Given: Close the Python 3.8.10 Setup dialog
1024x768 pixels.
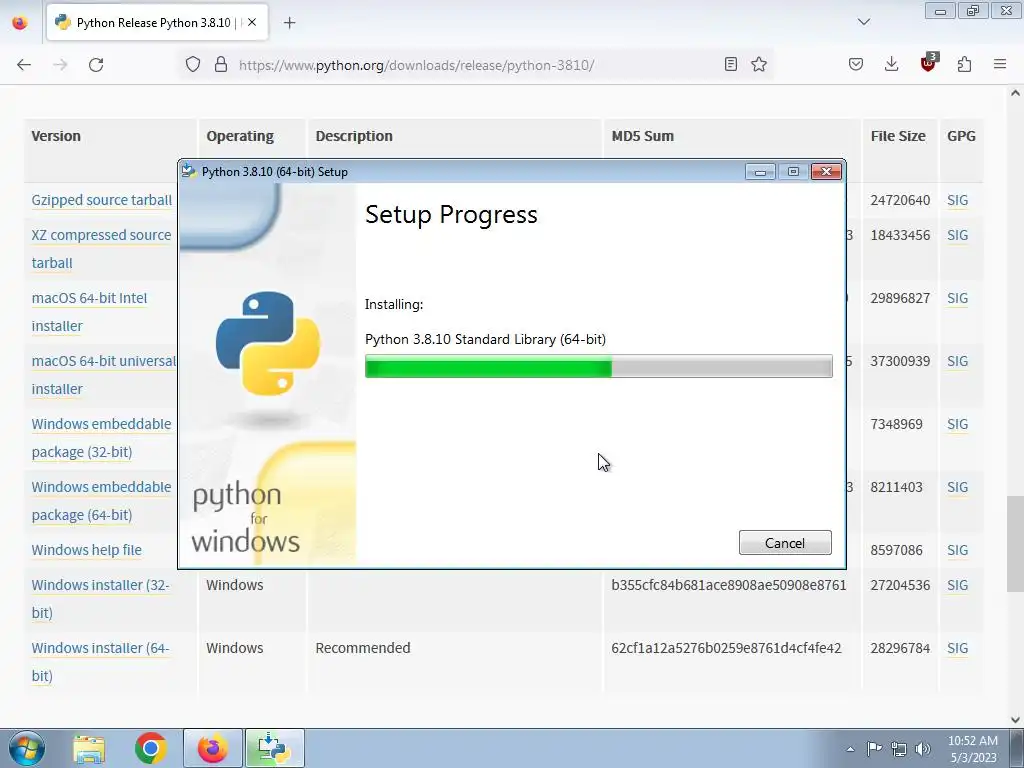Looking at the screenshot, I should click(x=825, y=172).
